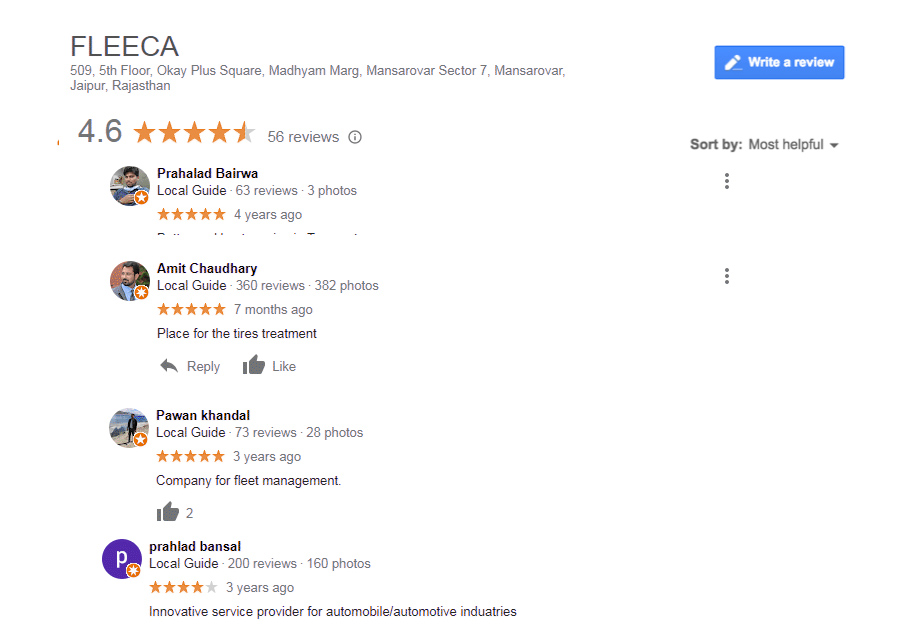The image size is (899, 629).
Task: Open prahlad bansal reviewer name link
Action: click(x=195, y=546)
